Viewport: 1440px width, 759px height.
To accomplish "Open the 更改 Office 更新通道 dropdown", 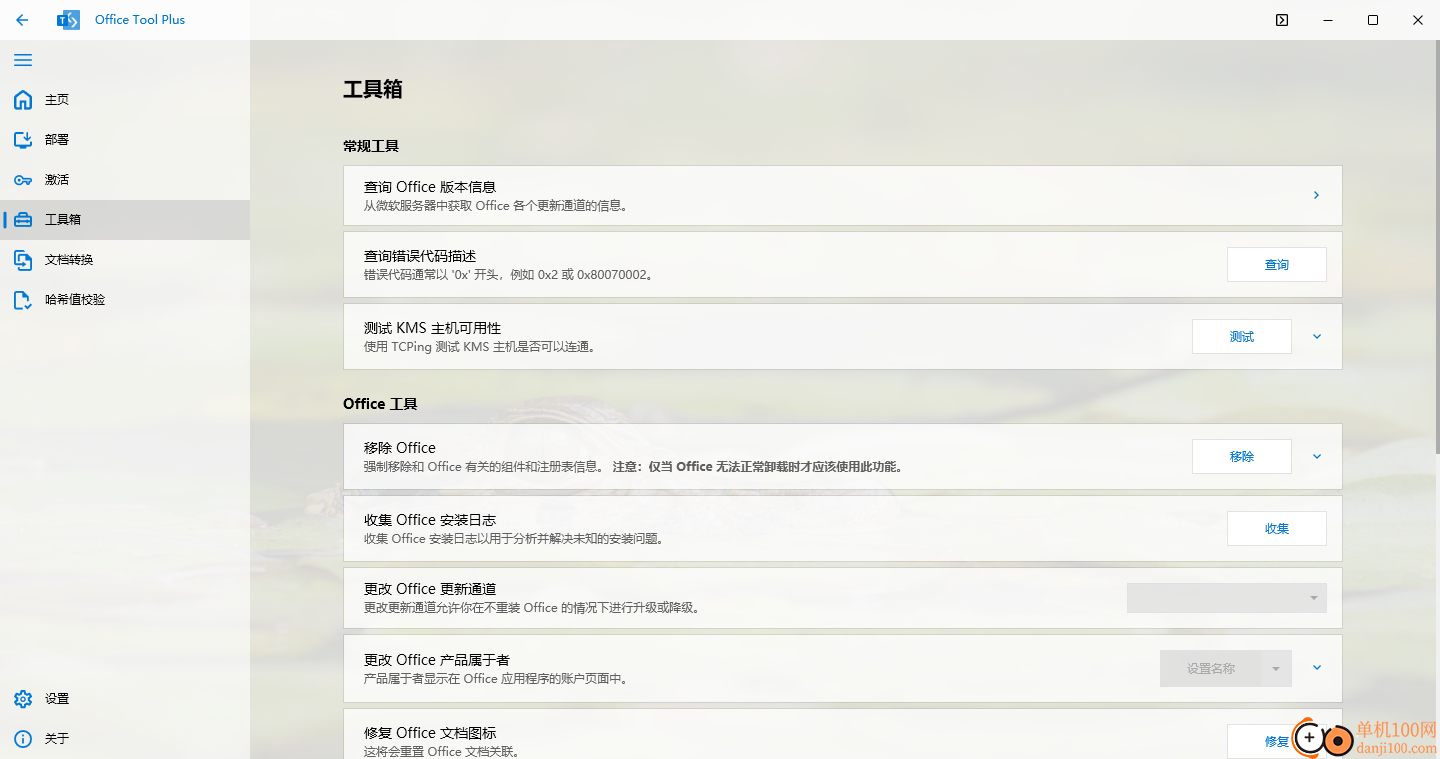I will point(1227,598).
